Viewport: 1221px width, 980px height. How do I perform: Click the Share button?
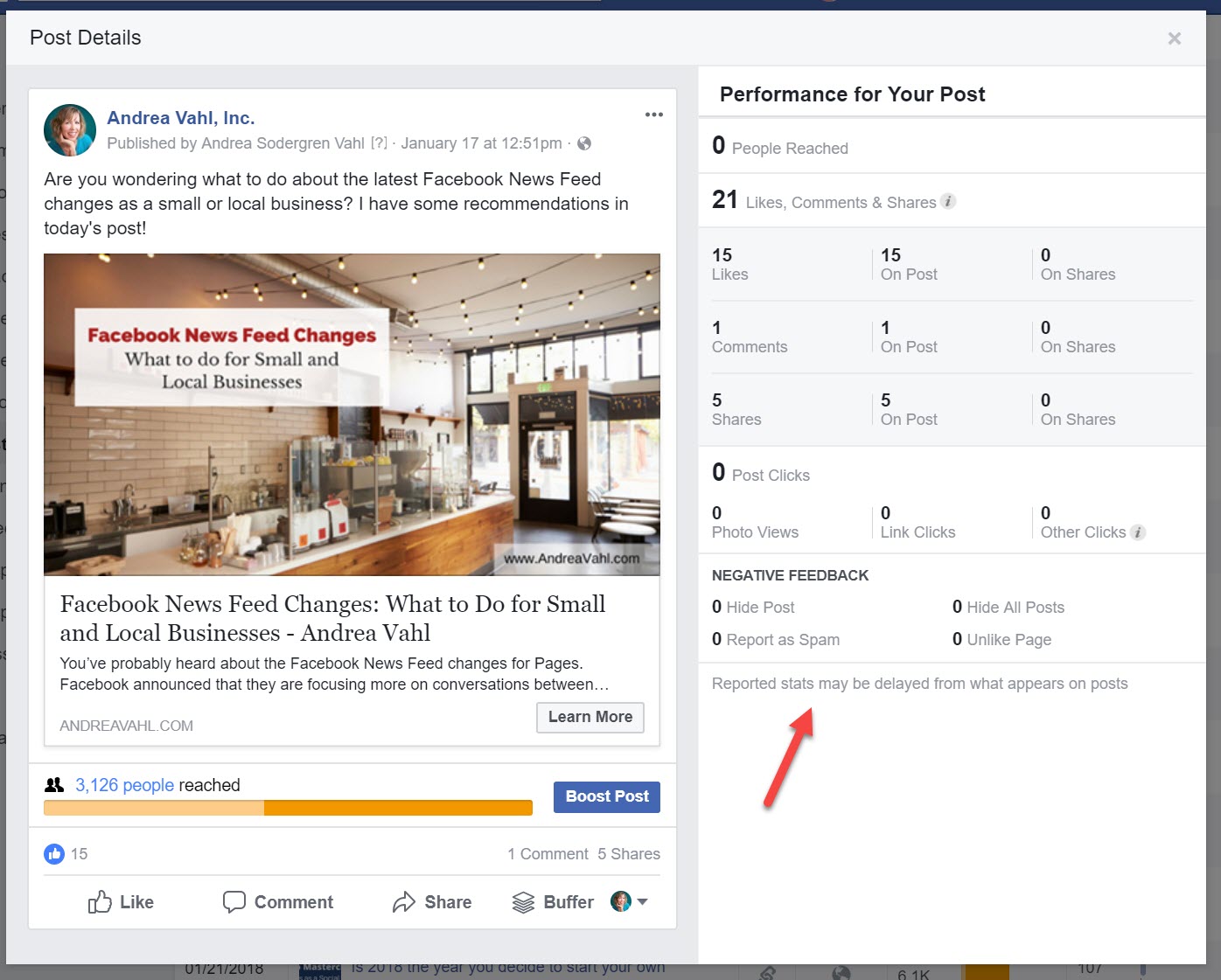click(x=432, y=902)
